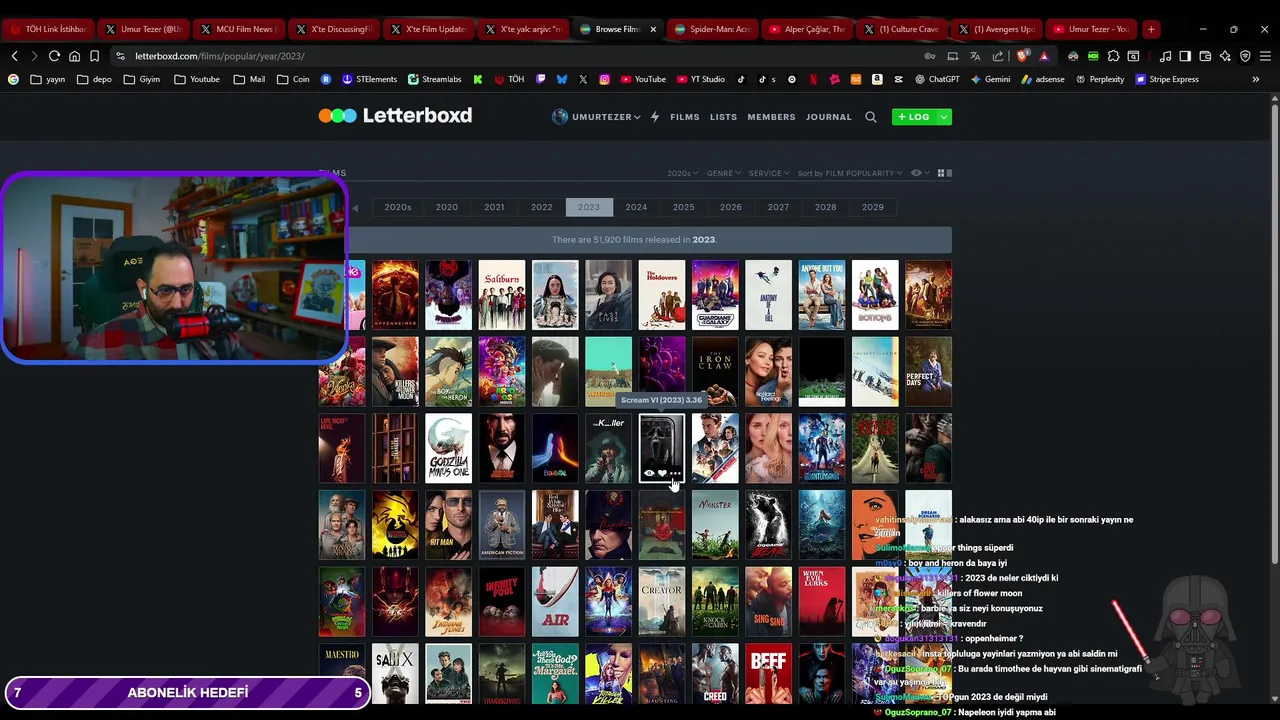Go back with the browser back arrow
Image resolution: width=1280 pixels, height=720 pixels.
14,56
